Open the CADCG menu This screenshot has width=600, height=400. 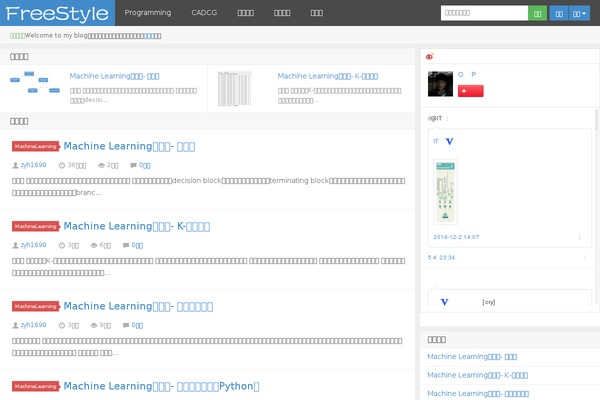point(204,13)
